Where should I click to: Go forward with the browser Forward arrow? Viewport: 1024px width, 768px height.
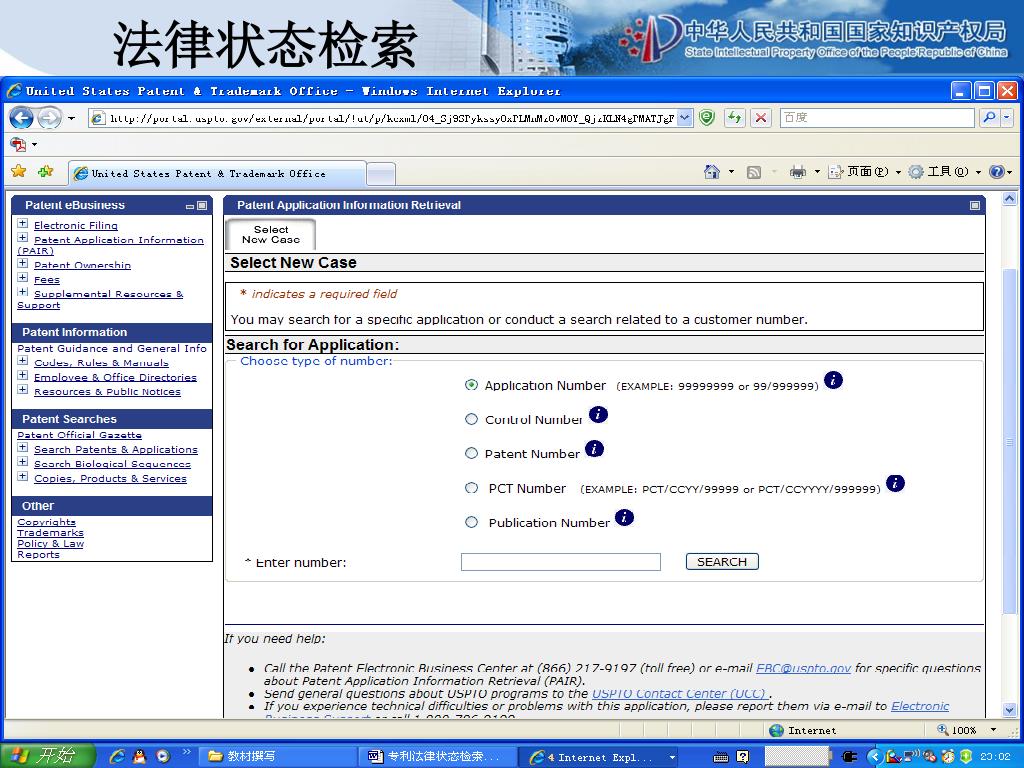pos(49,118)
